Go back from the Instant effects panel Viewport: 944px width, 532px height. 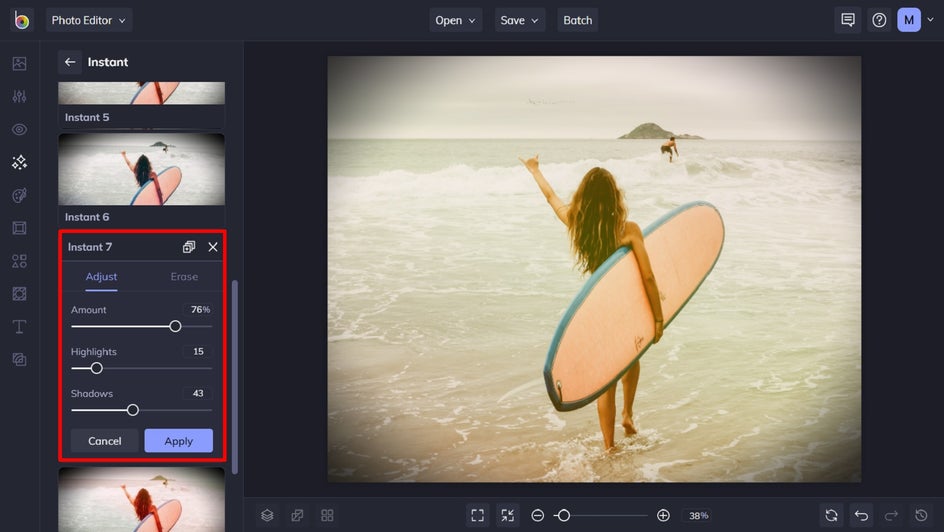[70, 62]
